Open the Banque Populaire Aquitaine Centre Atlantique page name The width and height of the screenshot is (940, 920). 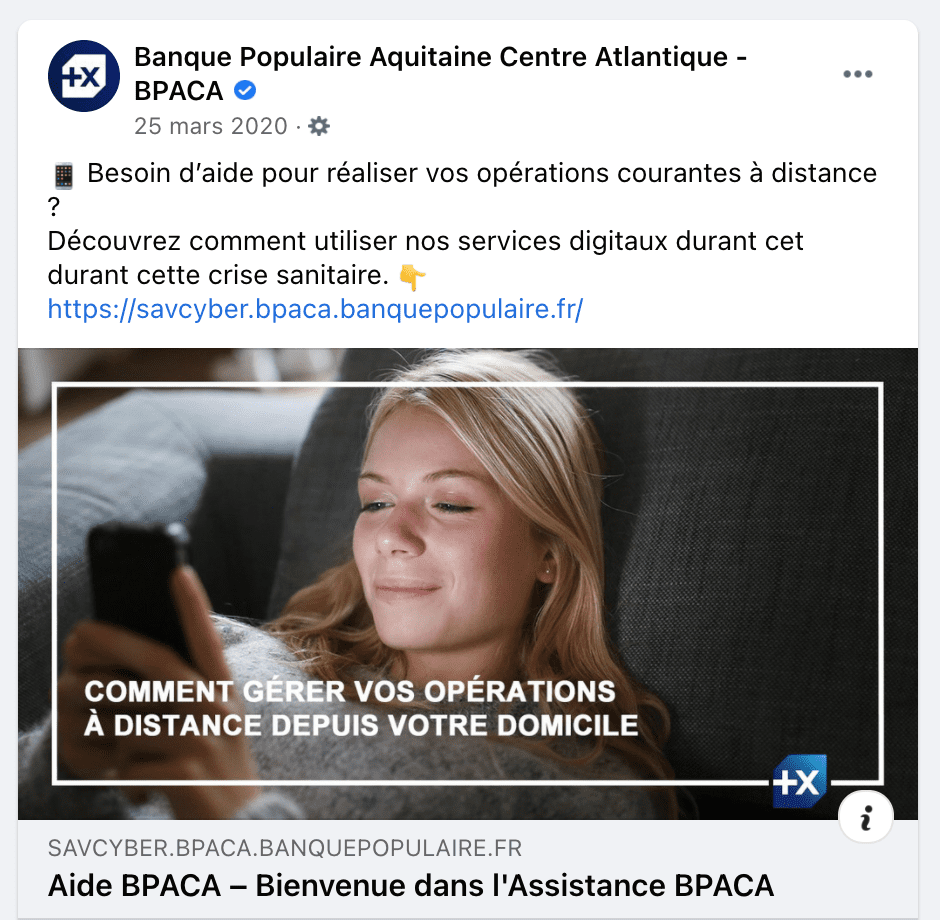click(x=440, y=74)
